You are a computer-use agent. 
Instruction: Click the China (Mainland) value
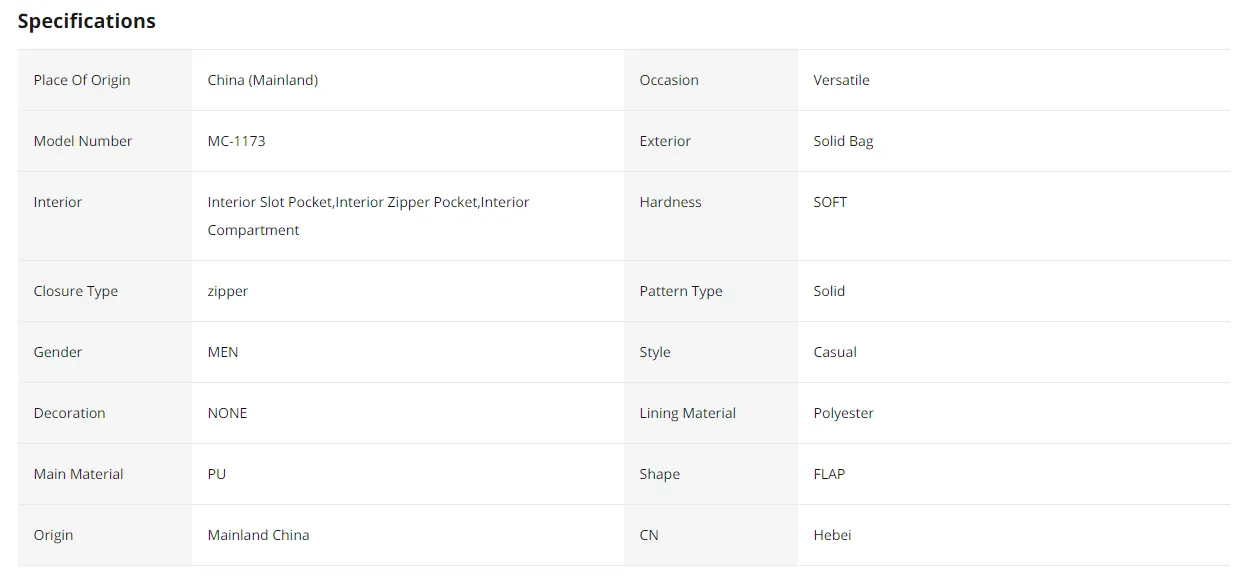pos(263,80)
